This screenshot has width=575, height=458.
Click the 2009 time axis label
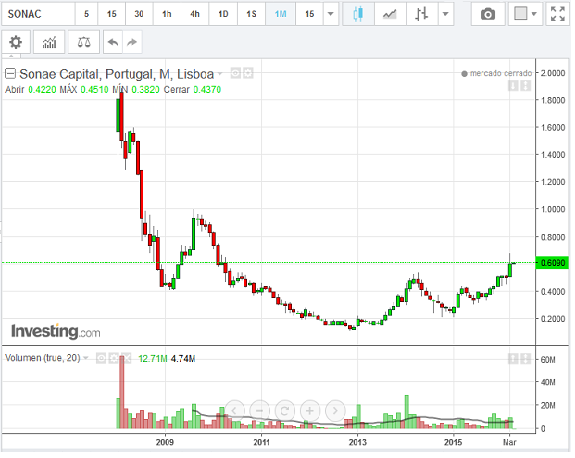165,442
